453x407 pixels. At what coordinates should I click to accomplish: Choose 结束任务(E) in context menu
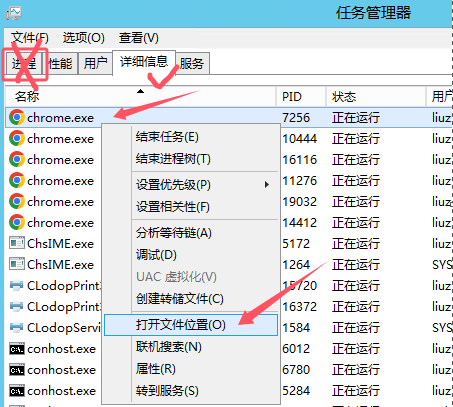167,137
